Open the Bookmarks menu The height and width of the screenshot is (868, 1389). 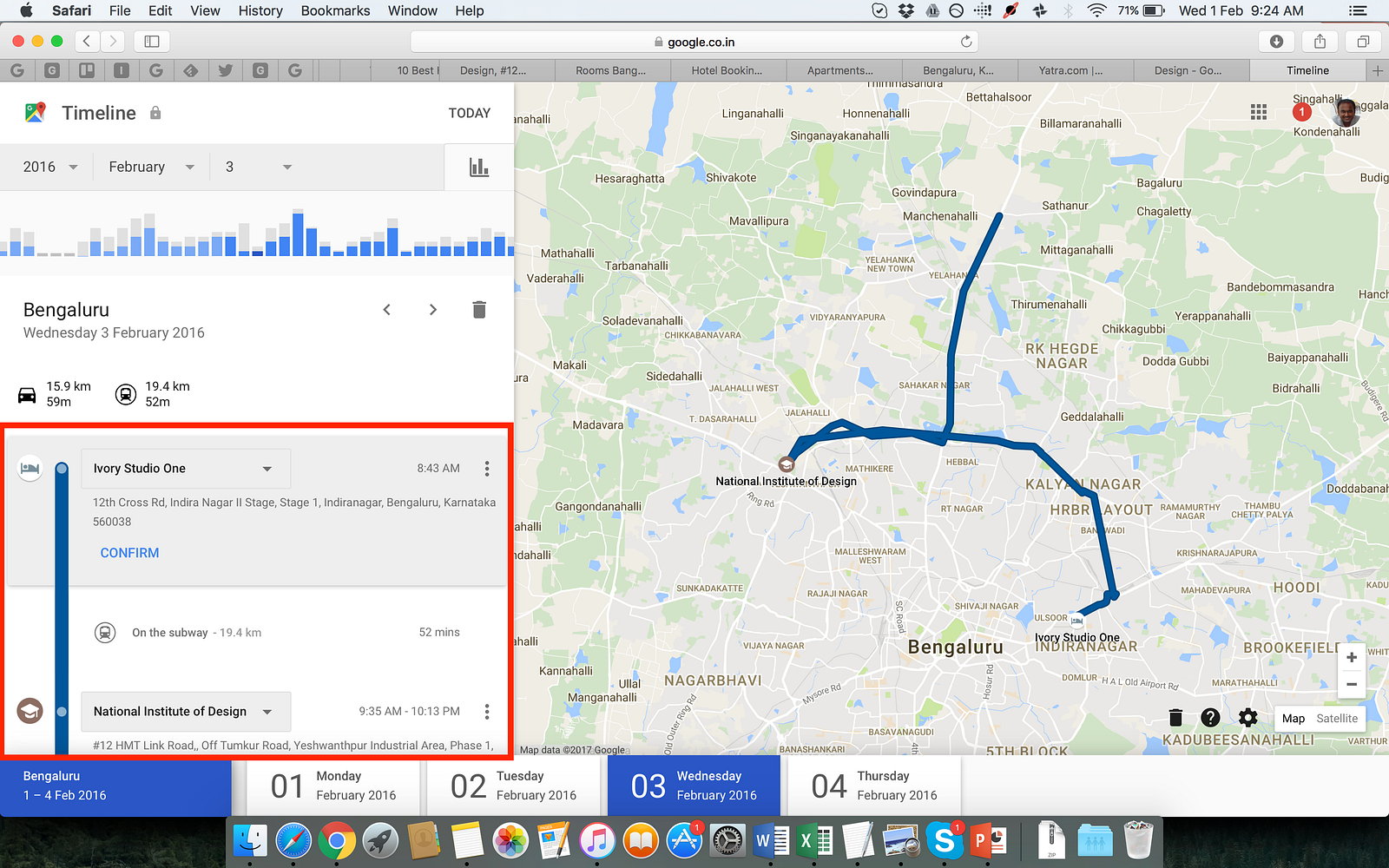335,10
